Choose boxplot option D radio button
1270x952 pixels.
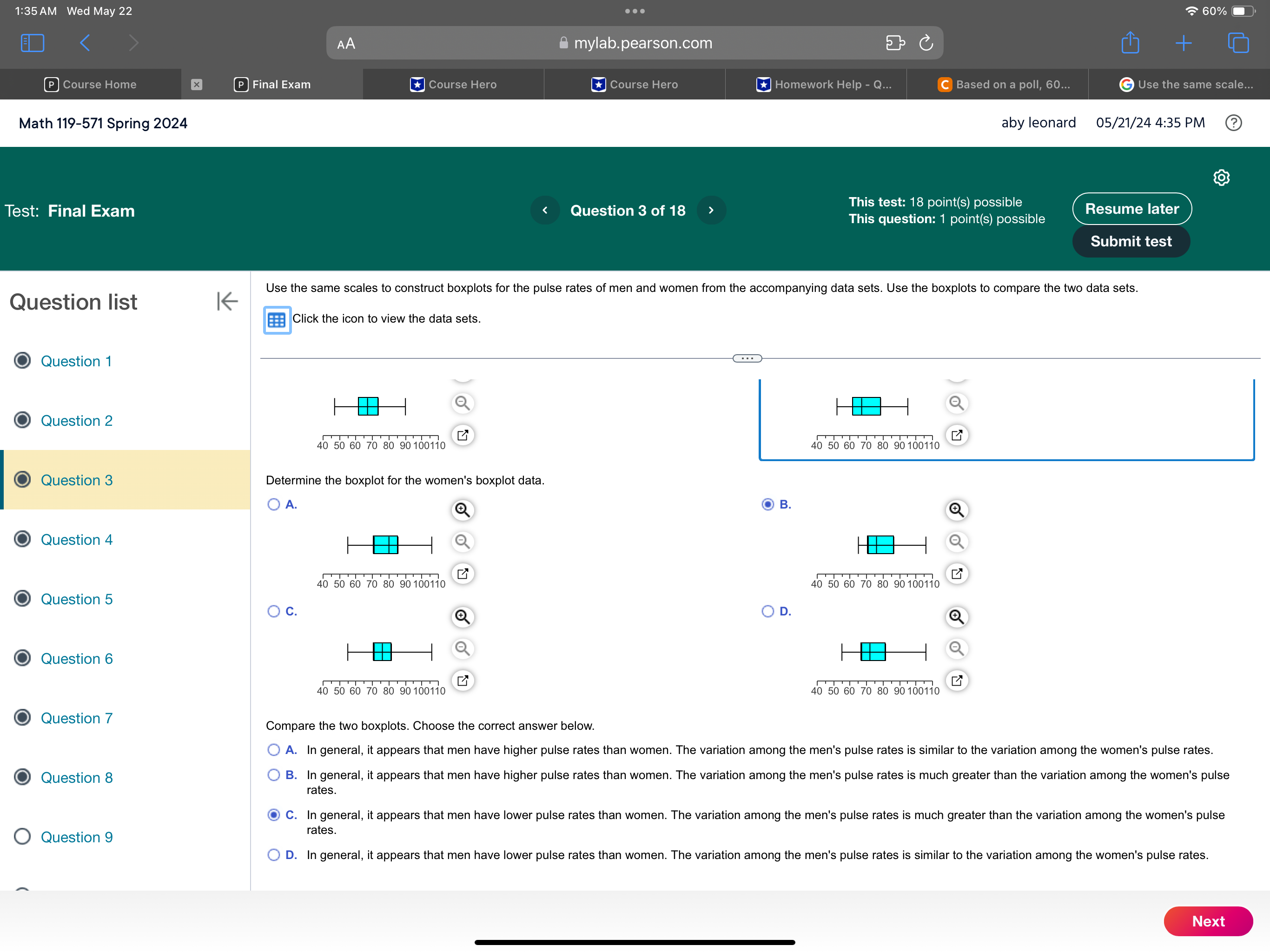point(767,611)
